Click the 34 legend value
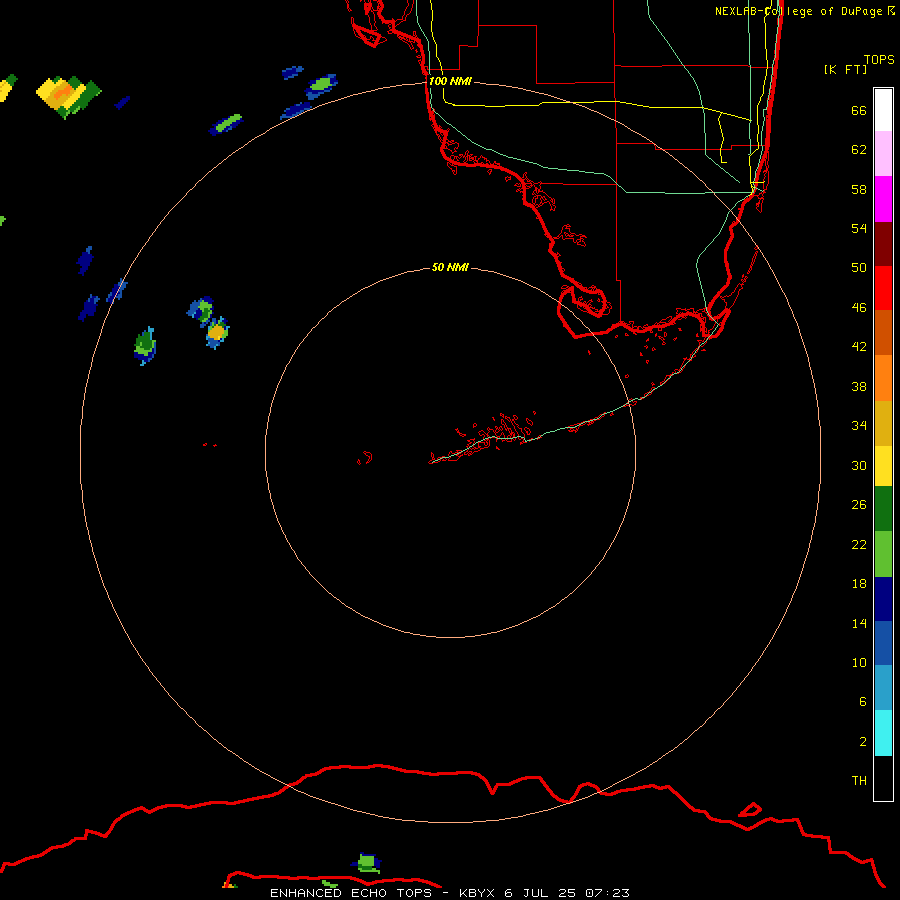Screen dimensions: 900x900 tap(859, 425)
